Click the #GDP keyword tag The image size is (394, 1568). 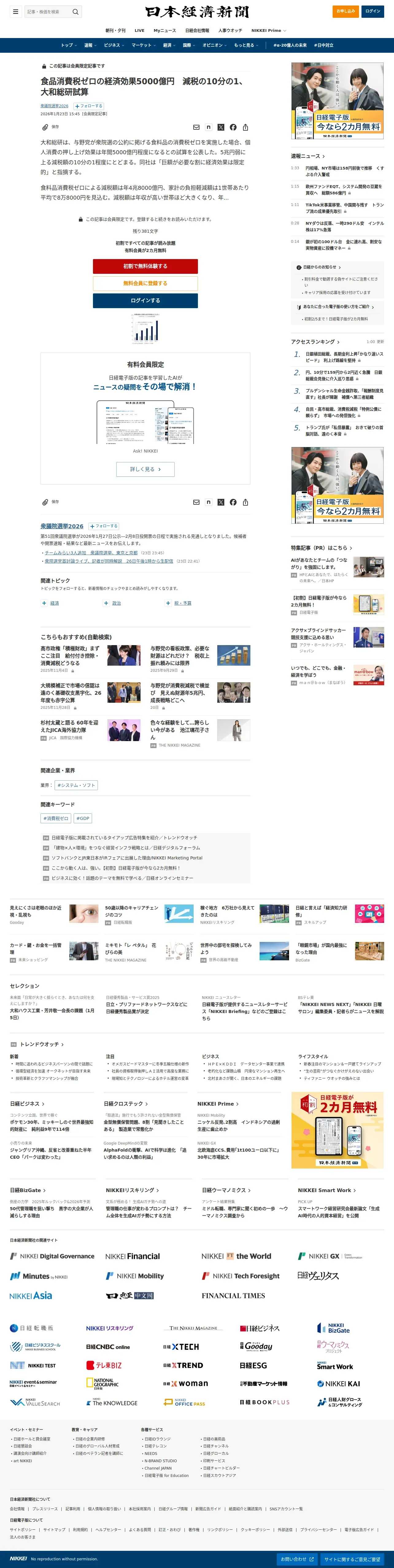coord(83,819)
